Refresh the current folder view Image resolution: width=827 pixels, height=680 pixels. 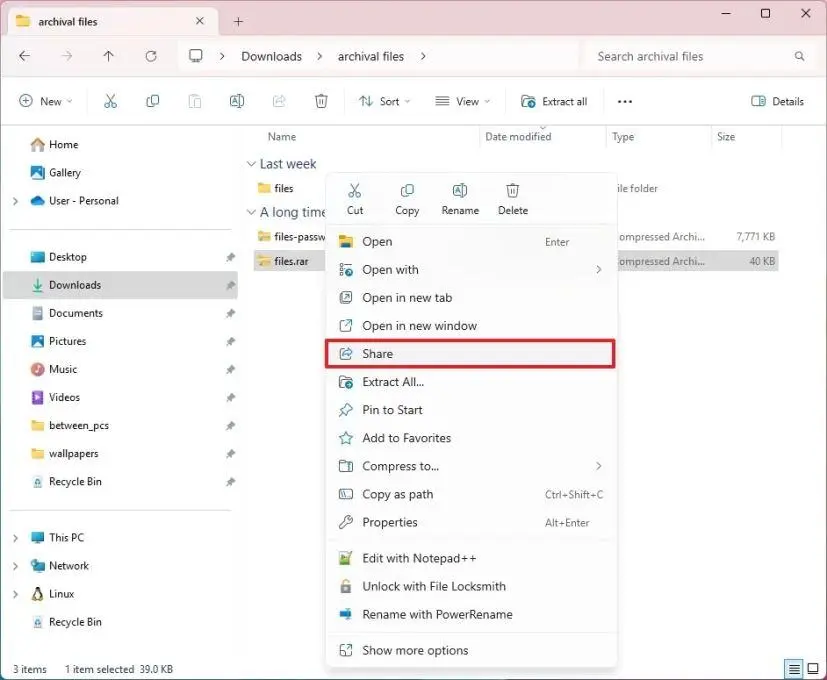[x=150, y=56]
